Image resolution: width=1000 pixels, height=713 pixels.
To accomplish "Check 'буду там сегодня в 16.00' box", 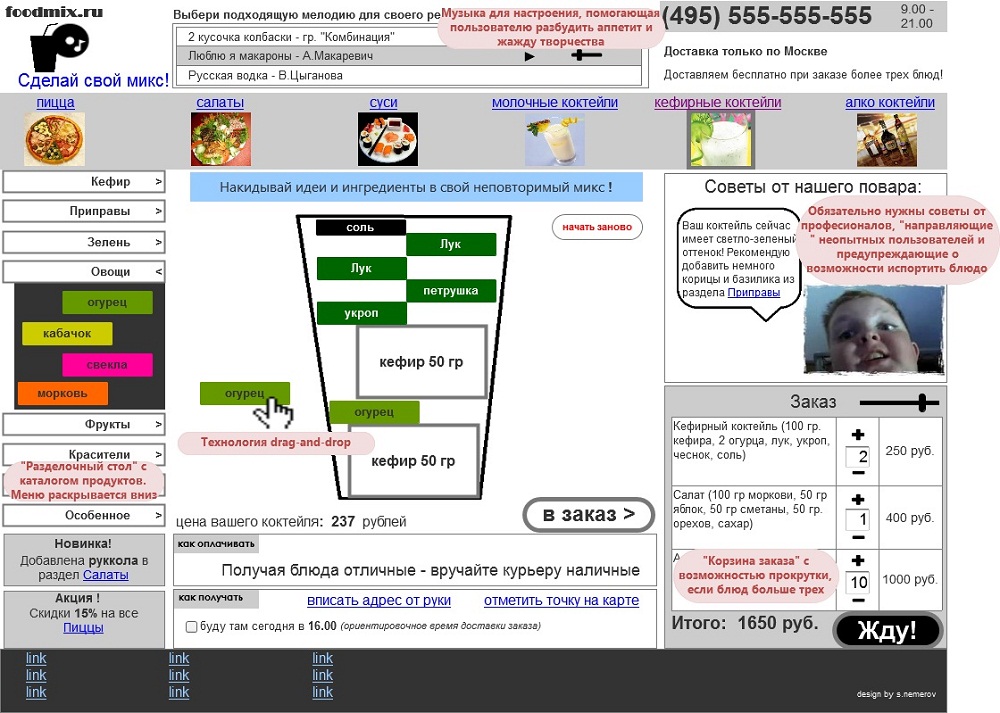I will click(192, 627).
